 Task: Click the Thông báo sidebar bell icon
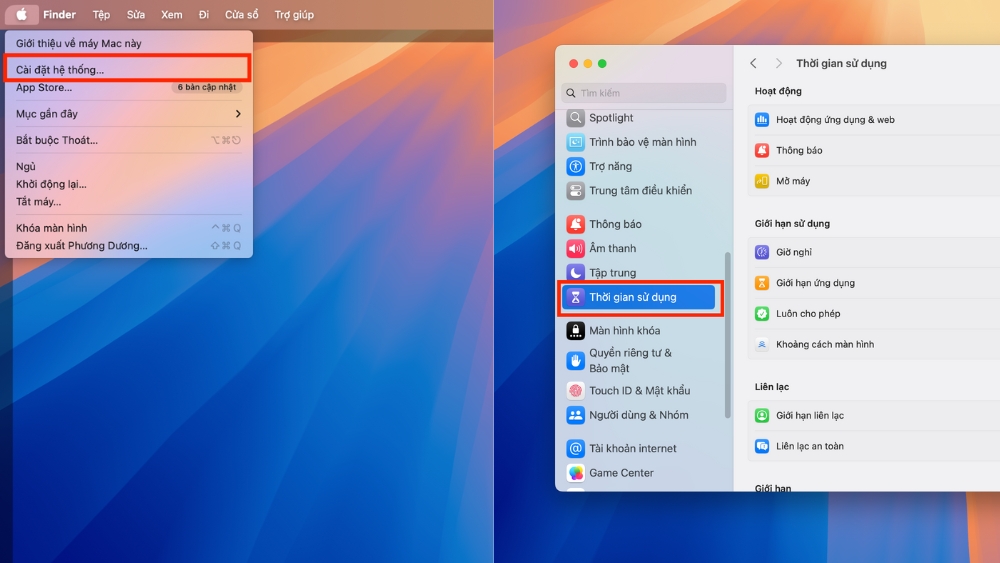[575, 224]
